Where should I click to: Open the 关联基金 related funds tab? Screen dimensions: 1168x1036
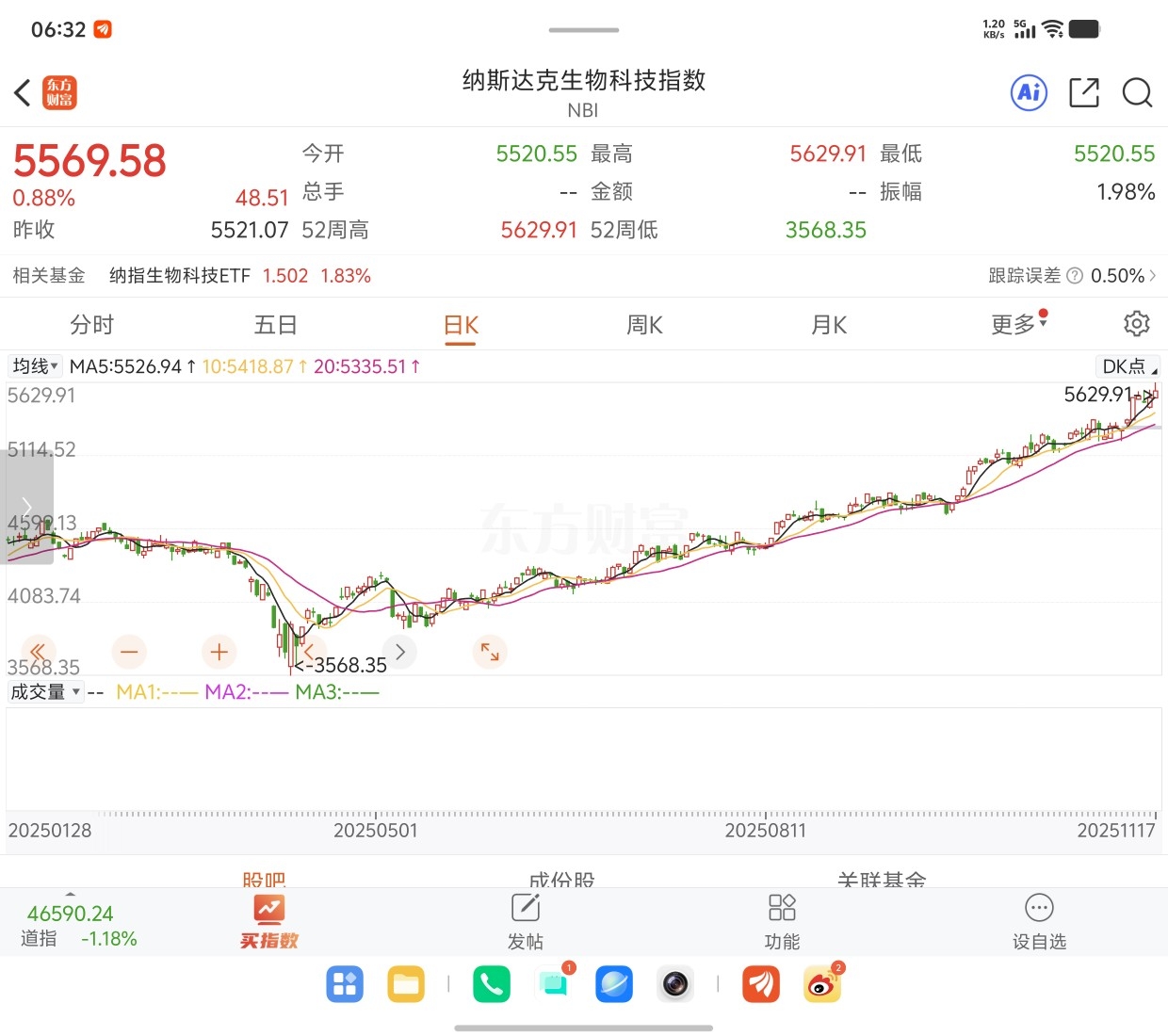[882, 880]
